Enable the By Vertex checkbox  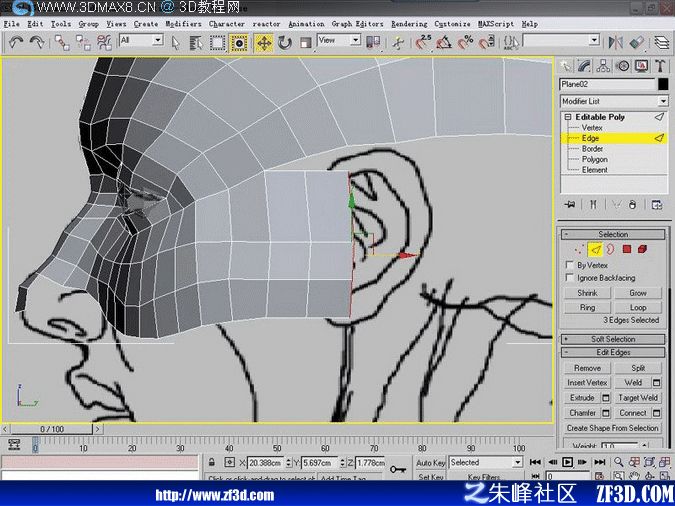coord(570,265)
